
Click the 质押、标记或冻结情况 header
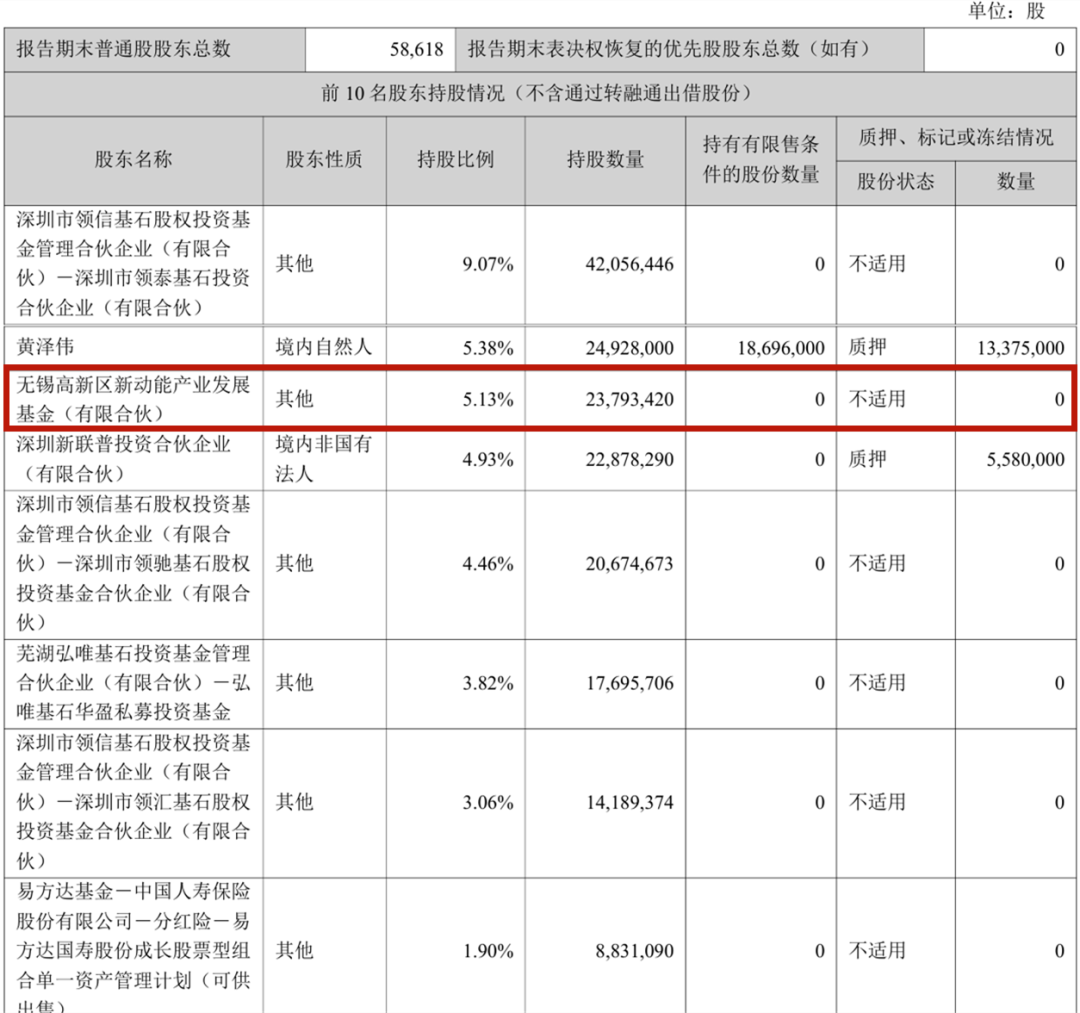(x=955, y=138)
